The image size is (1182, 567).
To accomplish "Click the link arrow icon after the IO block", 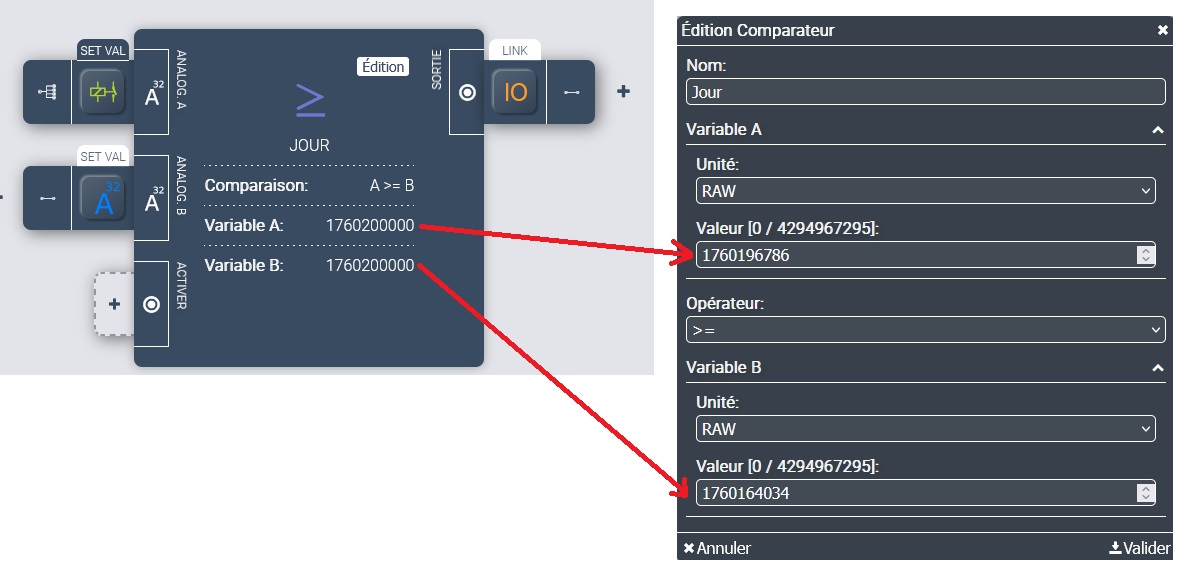I will (571, 93).
